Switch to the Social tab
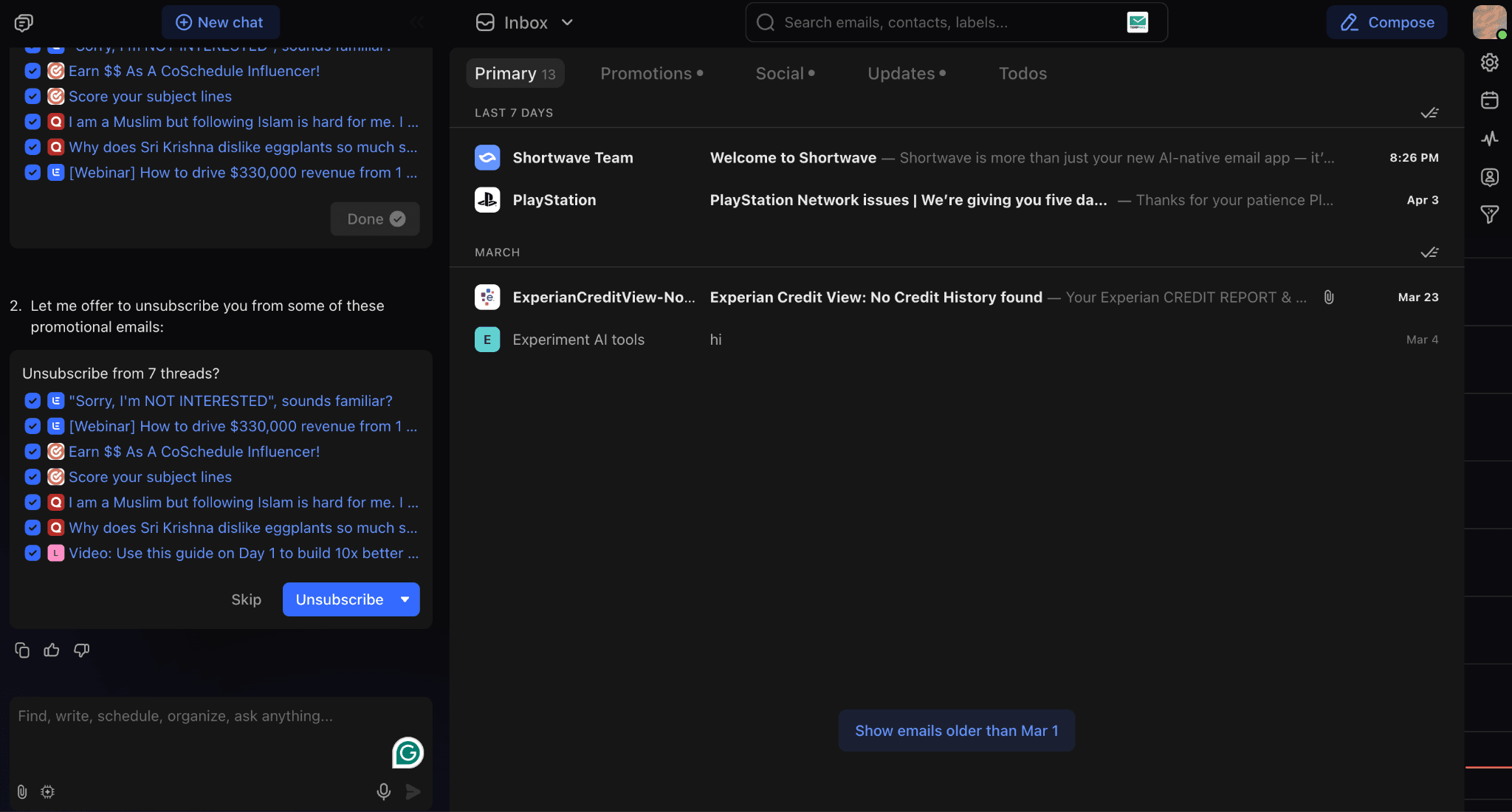This screenshot has height=812, width=1512. pos(785,73)
